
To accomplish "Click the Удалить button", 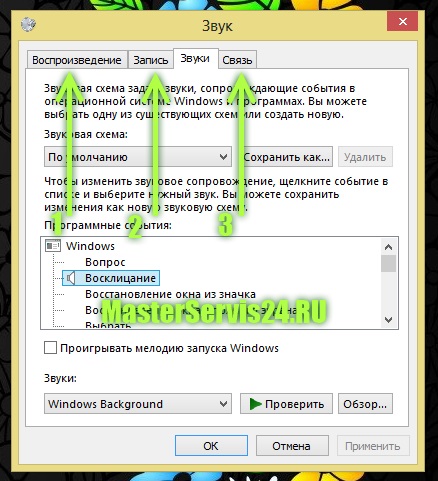I will coord(365,157).
